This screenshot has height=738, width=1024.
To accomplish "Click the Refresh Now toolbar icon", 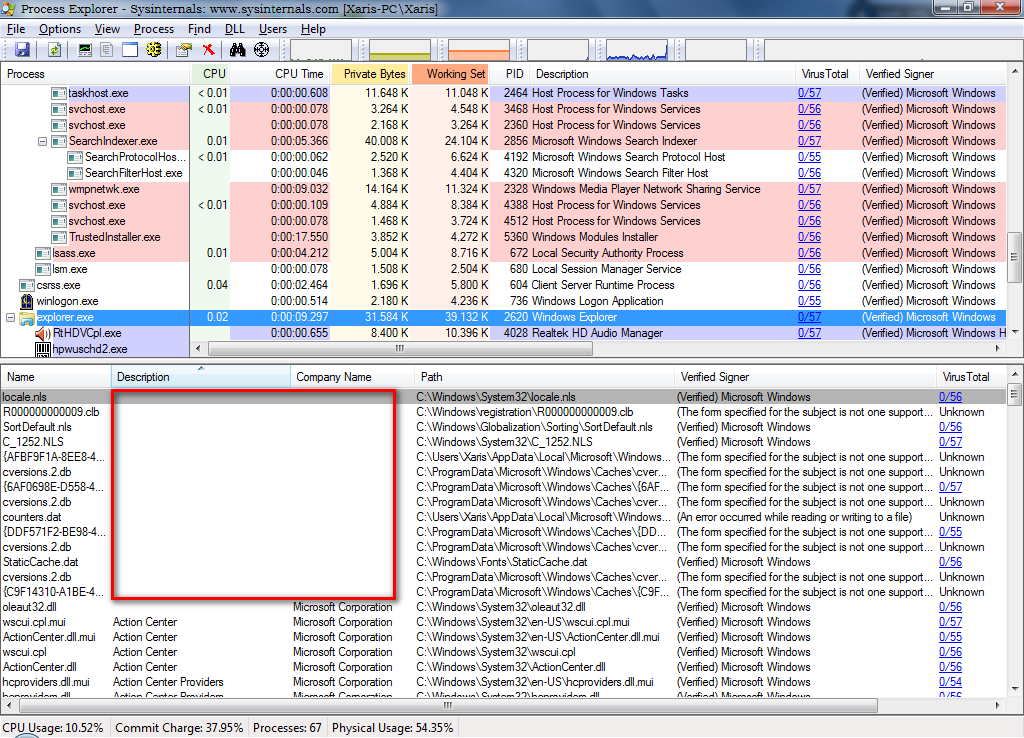I will (55, 50).
